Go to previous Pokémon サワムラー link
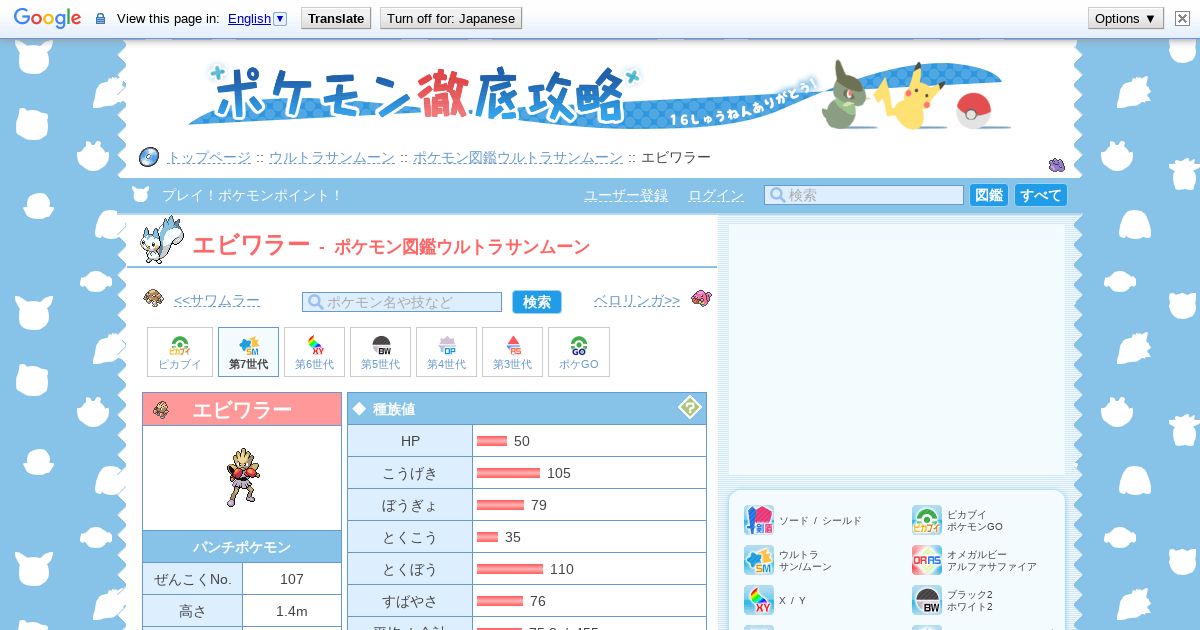 click(x=216, y=301)
